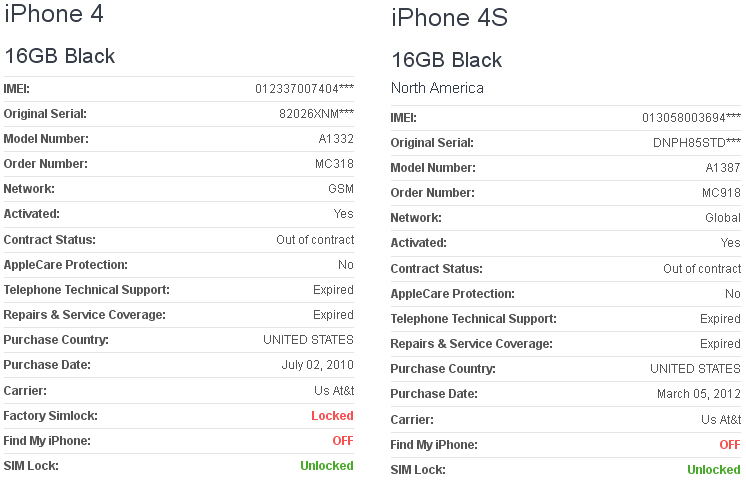The image size is (746, 481).
Task: Click model number A1332
Action: coord(336,139)
